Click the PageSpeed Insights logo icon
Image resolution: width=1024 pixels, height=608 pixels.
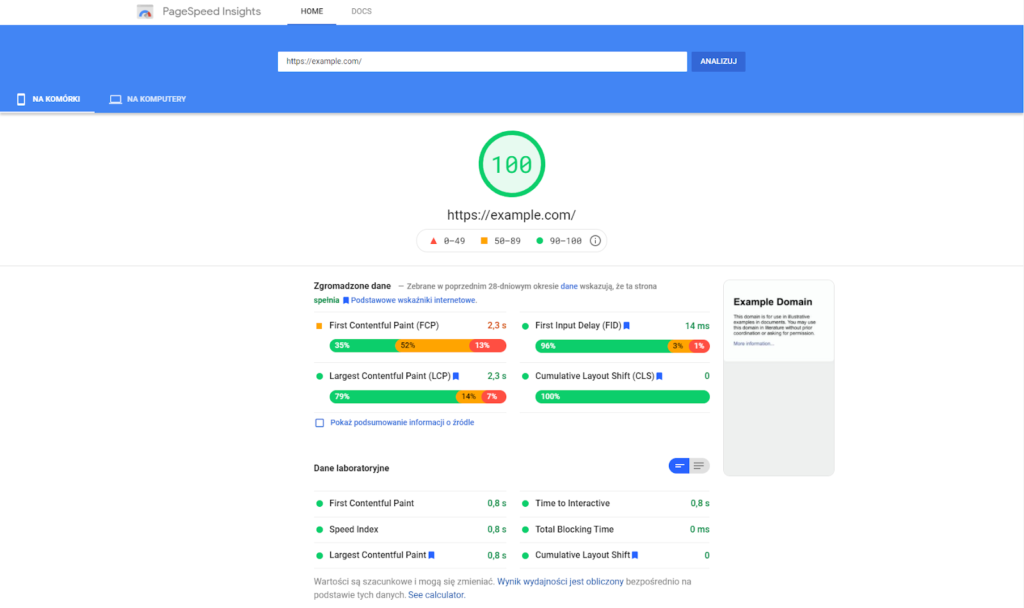tap(146, 12)
